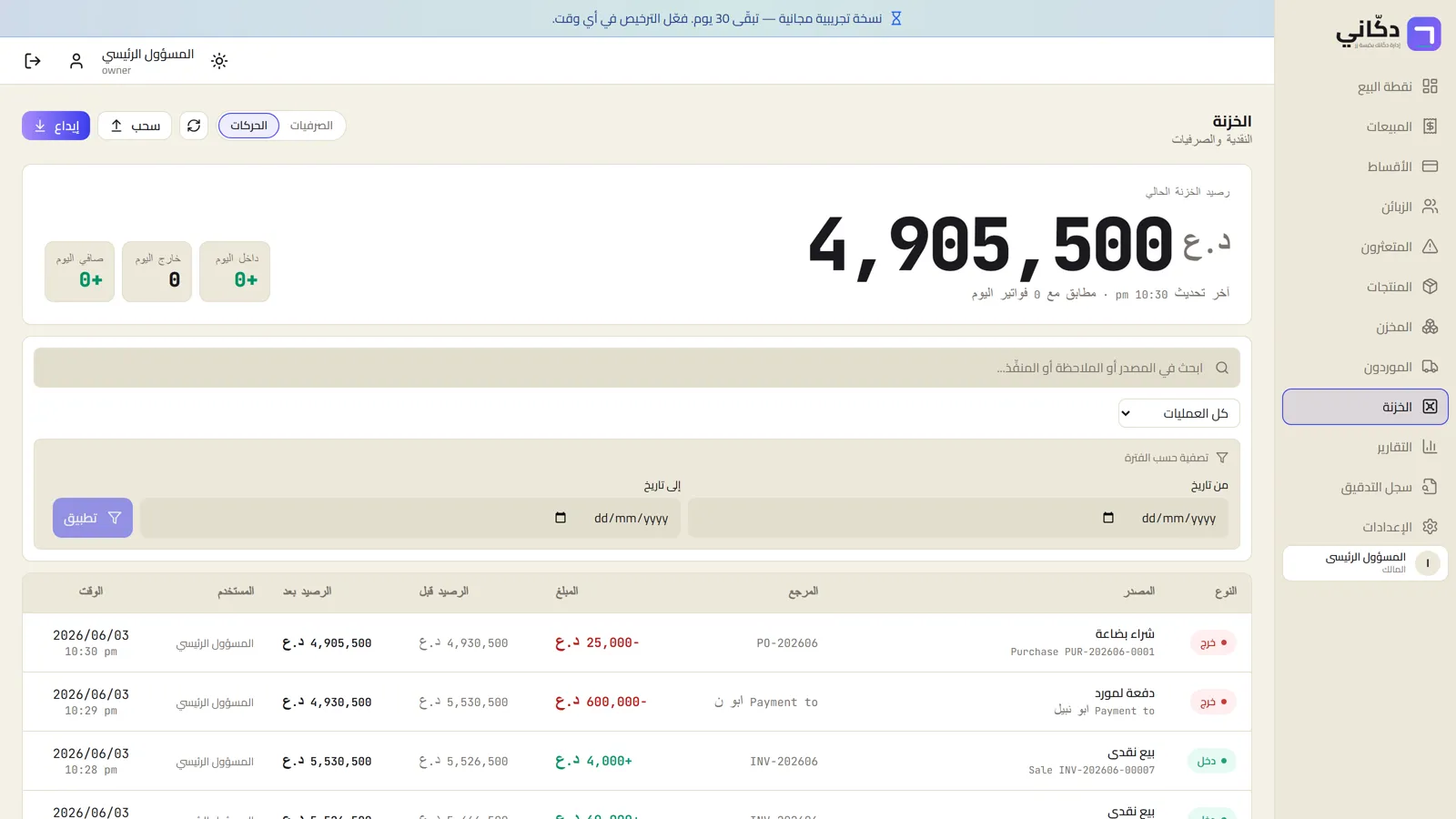Open الإعدادات sidebar item
The width and height of the screenshot is (1456, 819).
1365,527
